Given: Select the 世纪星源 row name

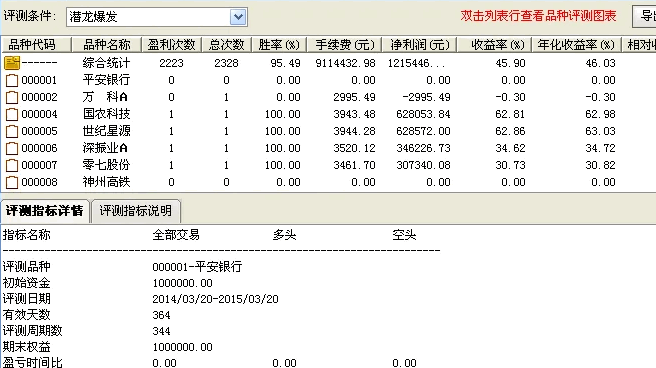Looking at the screenshot, I should tap(106, 131).
